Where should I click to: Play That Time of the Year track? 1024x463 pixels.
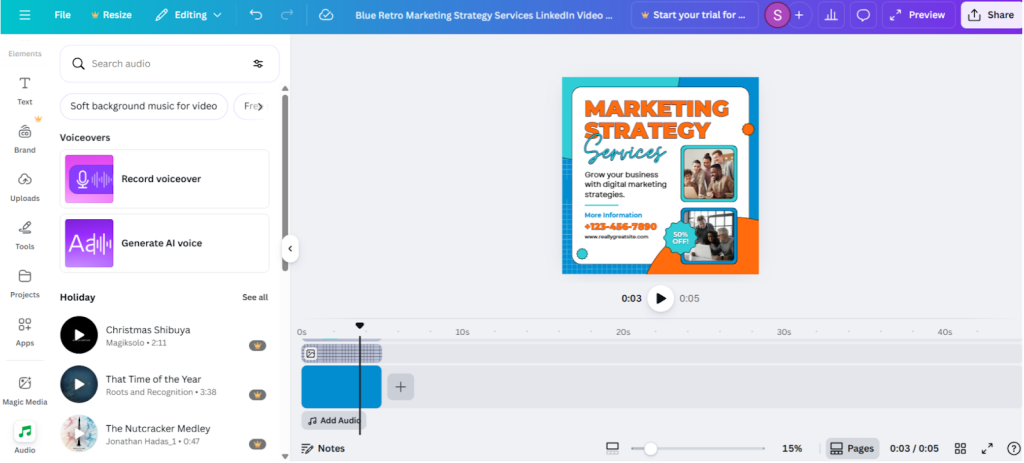79,384
